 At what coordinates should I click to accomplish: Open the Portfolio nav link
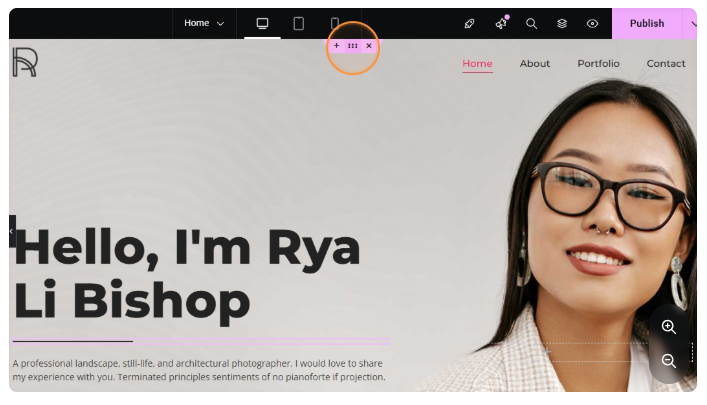pos(598,64)
